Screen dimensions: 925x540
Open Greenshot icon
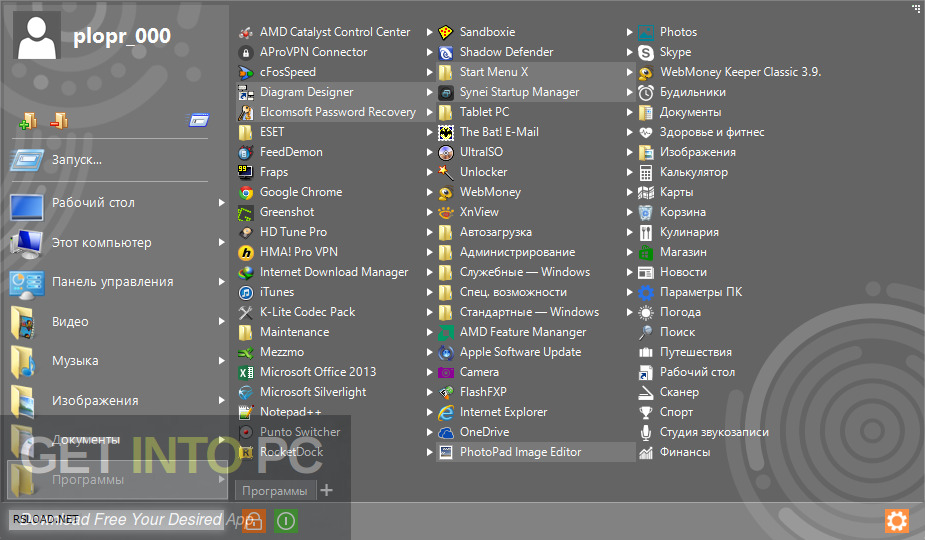click(245, 212)
